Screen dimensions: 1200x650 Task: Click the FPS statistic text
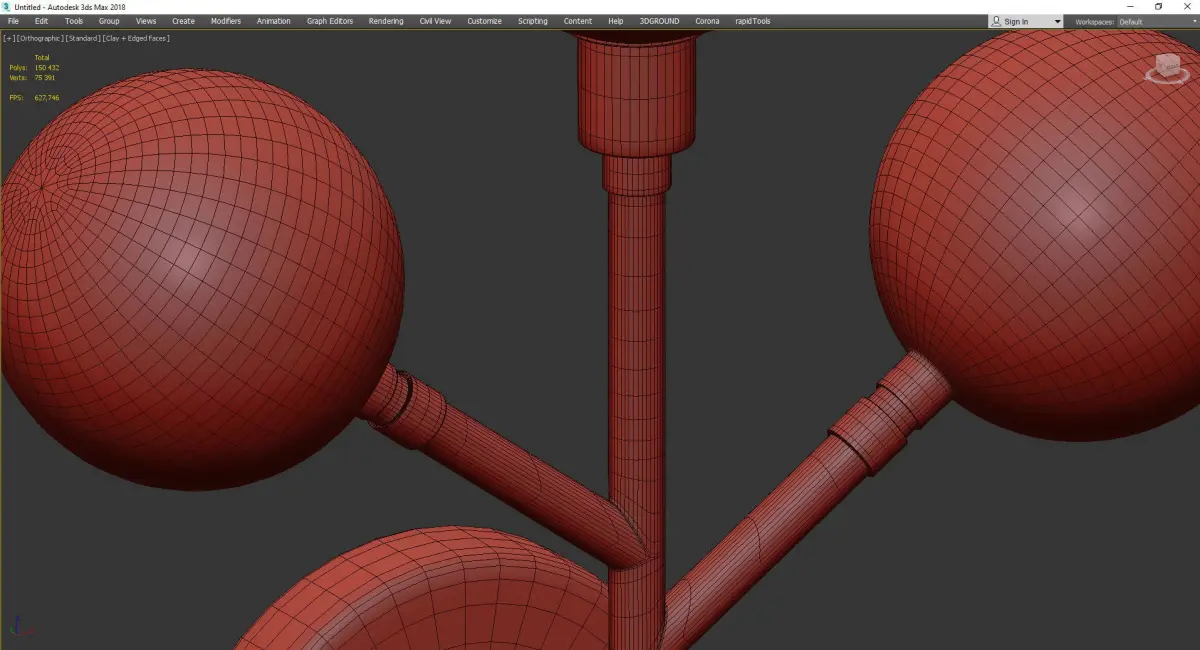pos(34,98)
